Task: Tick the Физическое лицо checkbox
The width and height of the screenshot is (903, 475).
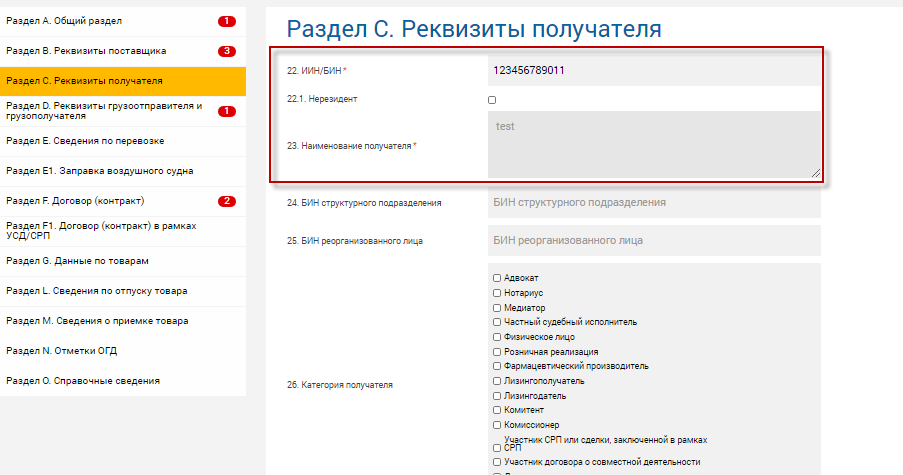Action: (497, 337)
